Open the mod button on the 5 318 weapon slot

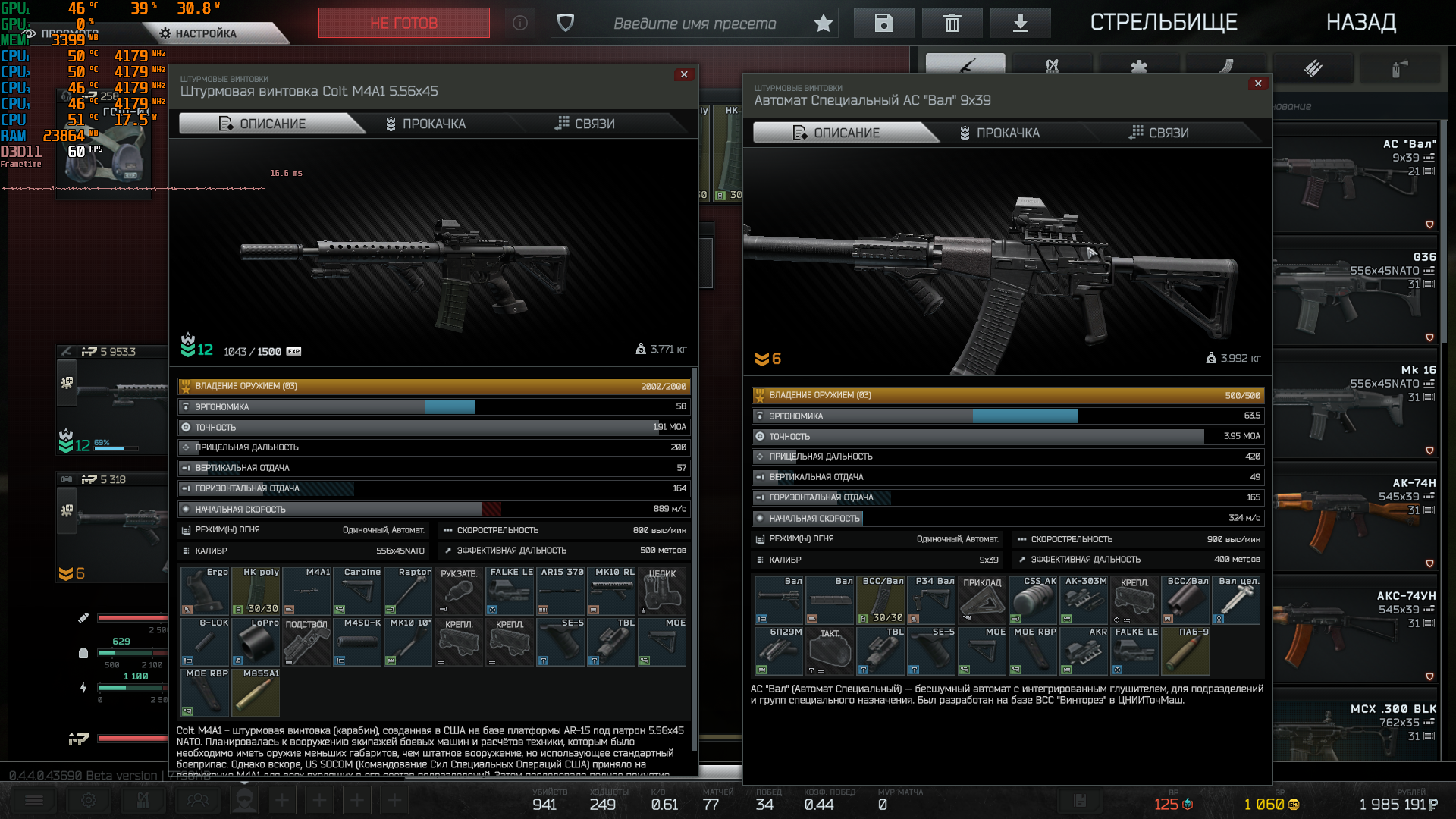tap(67, 510)
